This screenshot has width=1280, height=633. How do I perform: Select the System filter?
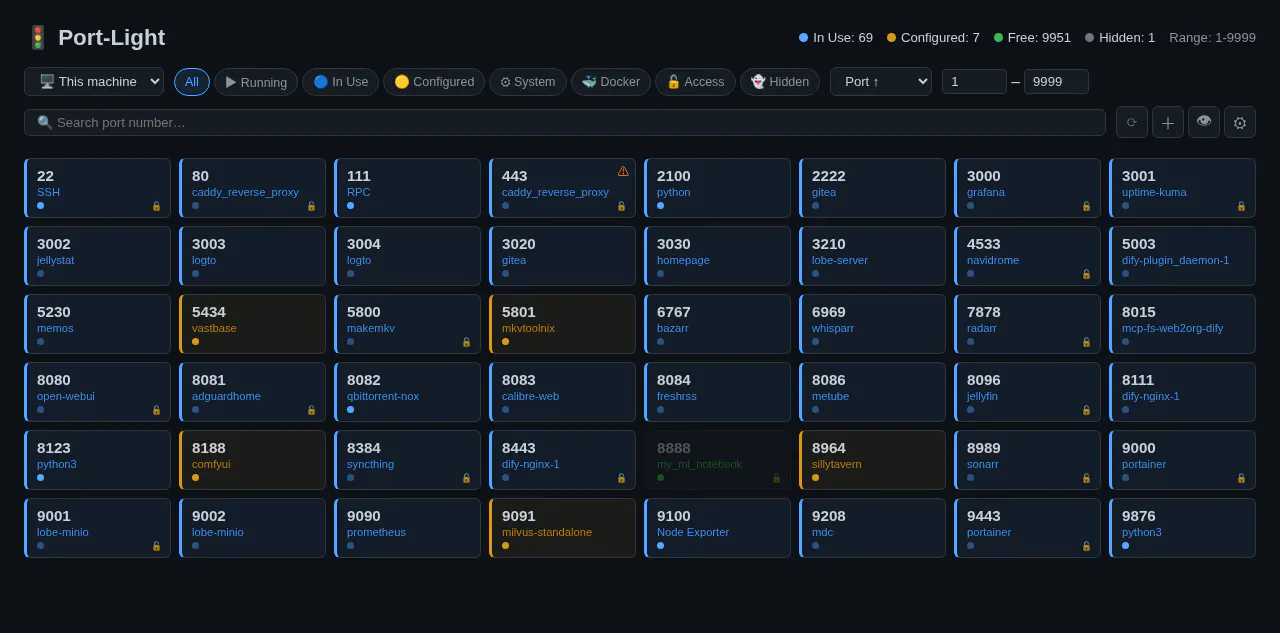click(528, 82)
